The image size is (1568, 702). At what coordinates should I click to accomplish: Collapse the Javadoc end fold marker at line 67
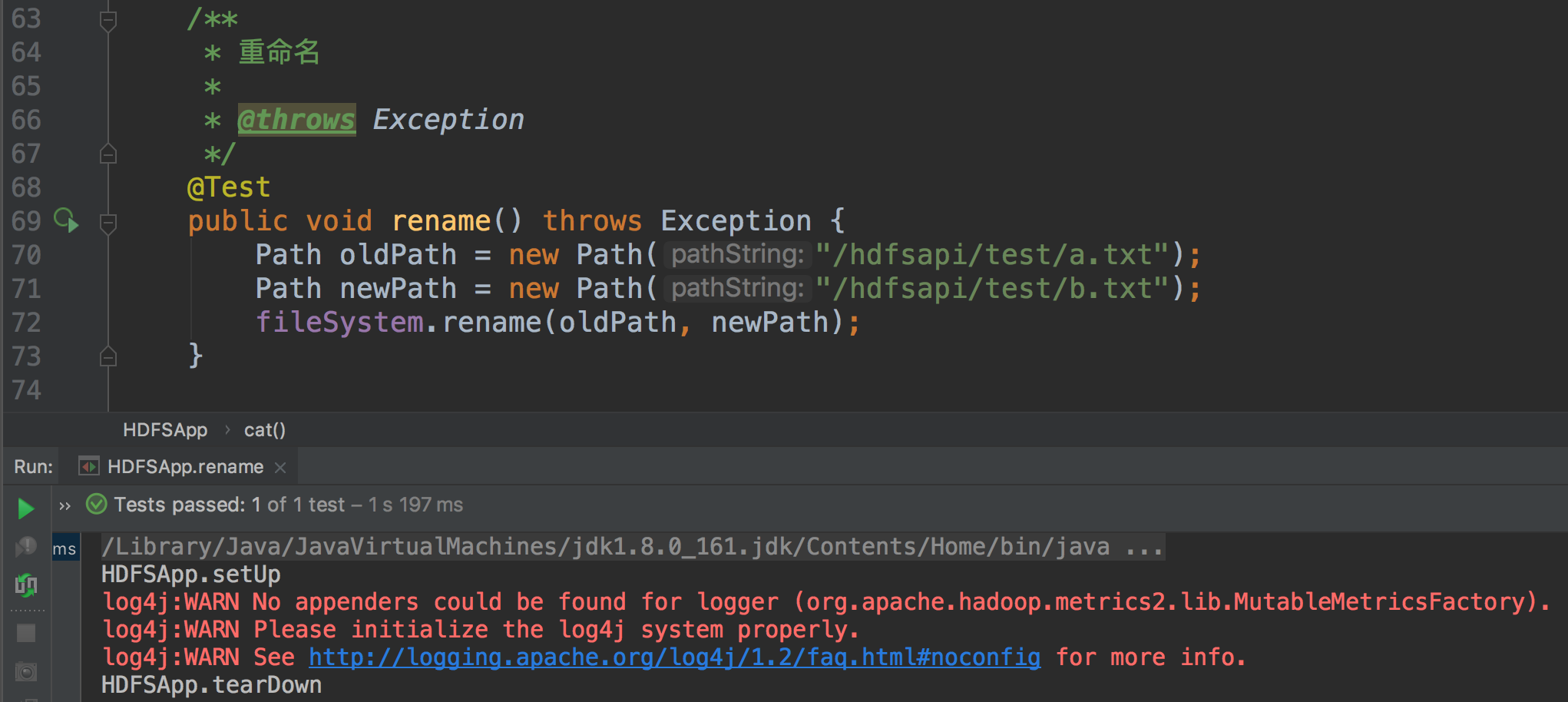[108, 154]
